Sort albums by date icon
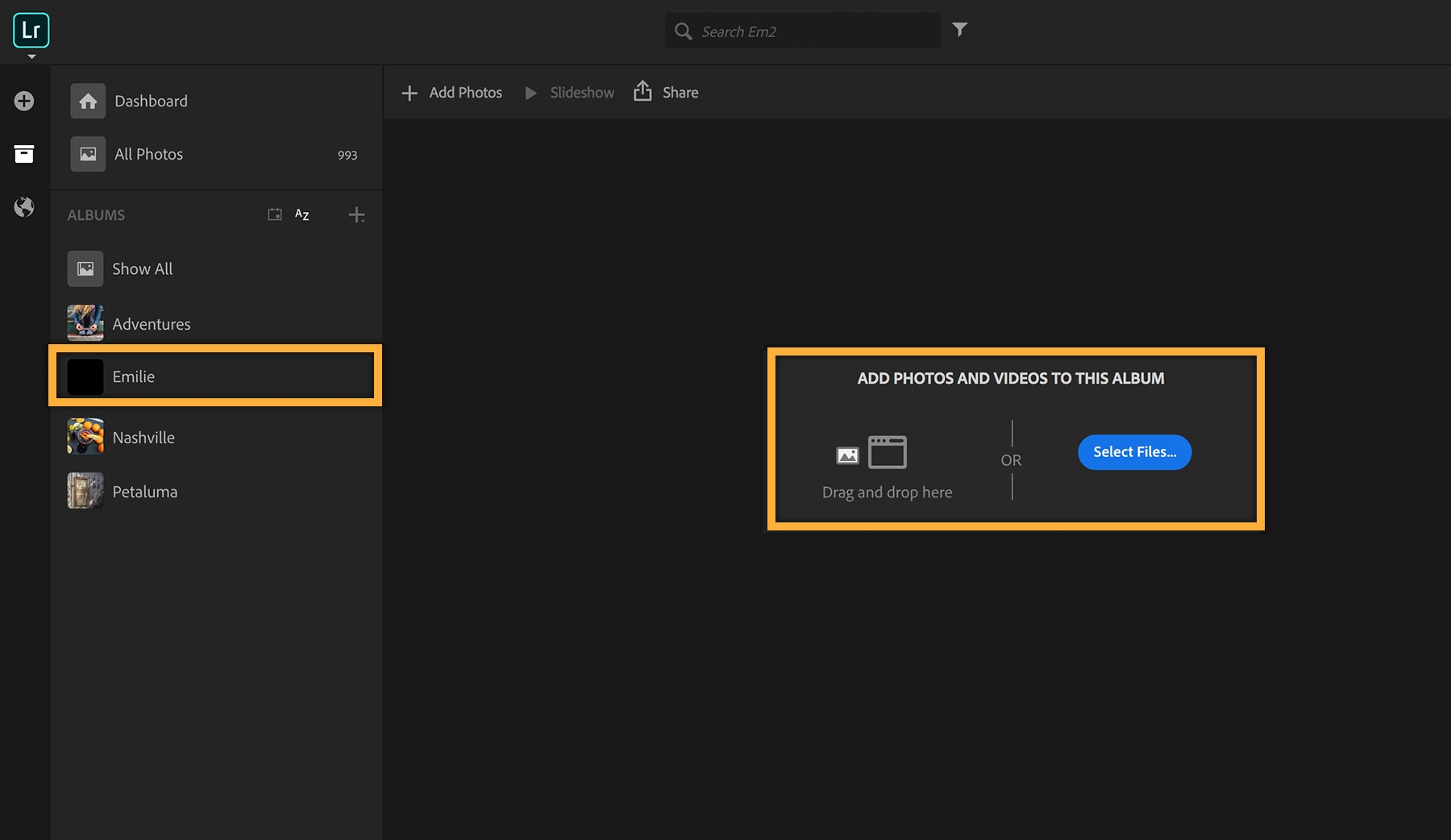The width and height of the screenshot is (1451, 840). pyautogui.click(x=275, y=214)
